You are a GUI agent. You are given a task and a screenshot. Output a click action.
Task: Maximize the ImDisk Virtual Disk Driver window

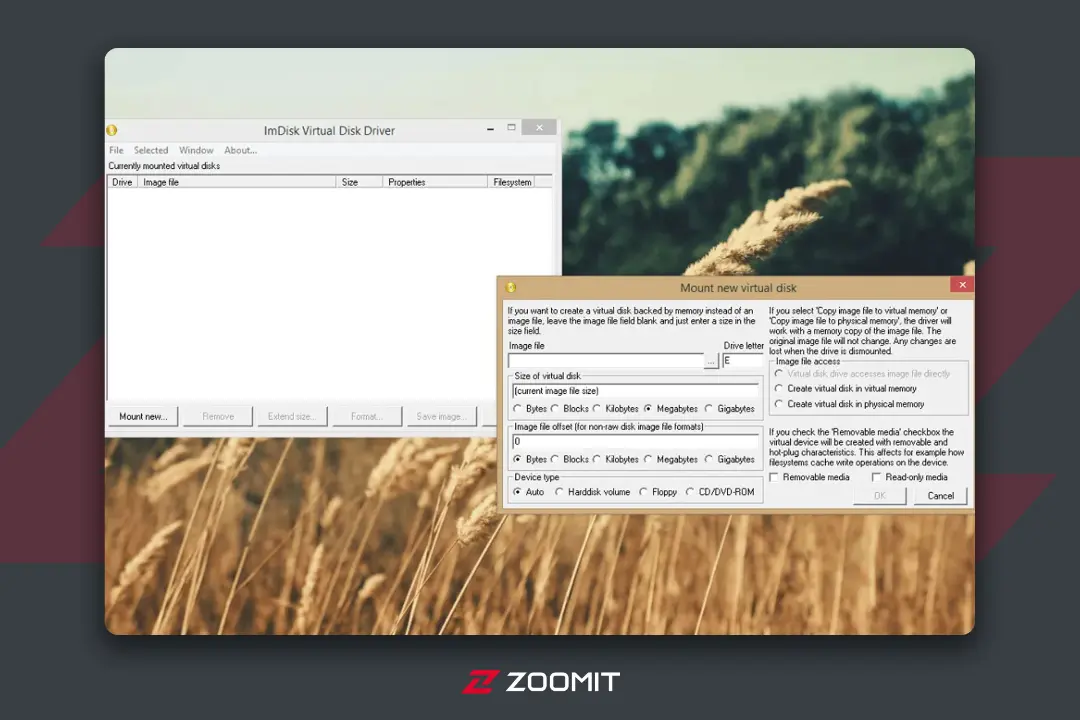(511, 127)
